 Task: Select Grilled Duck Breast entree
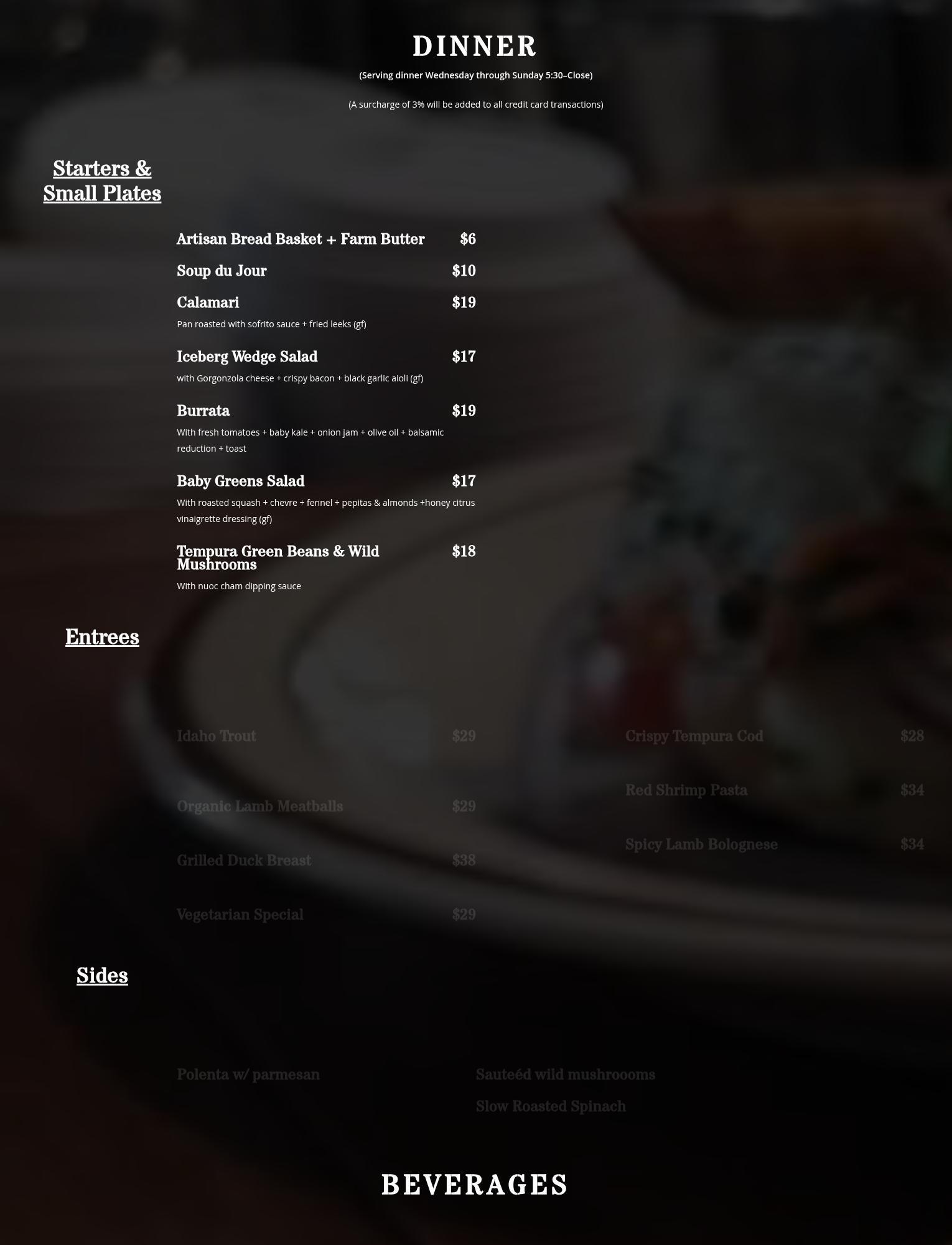coord(244,860)
